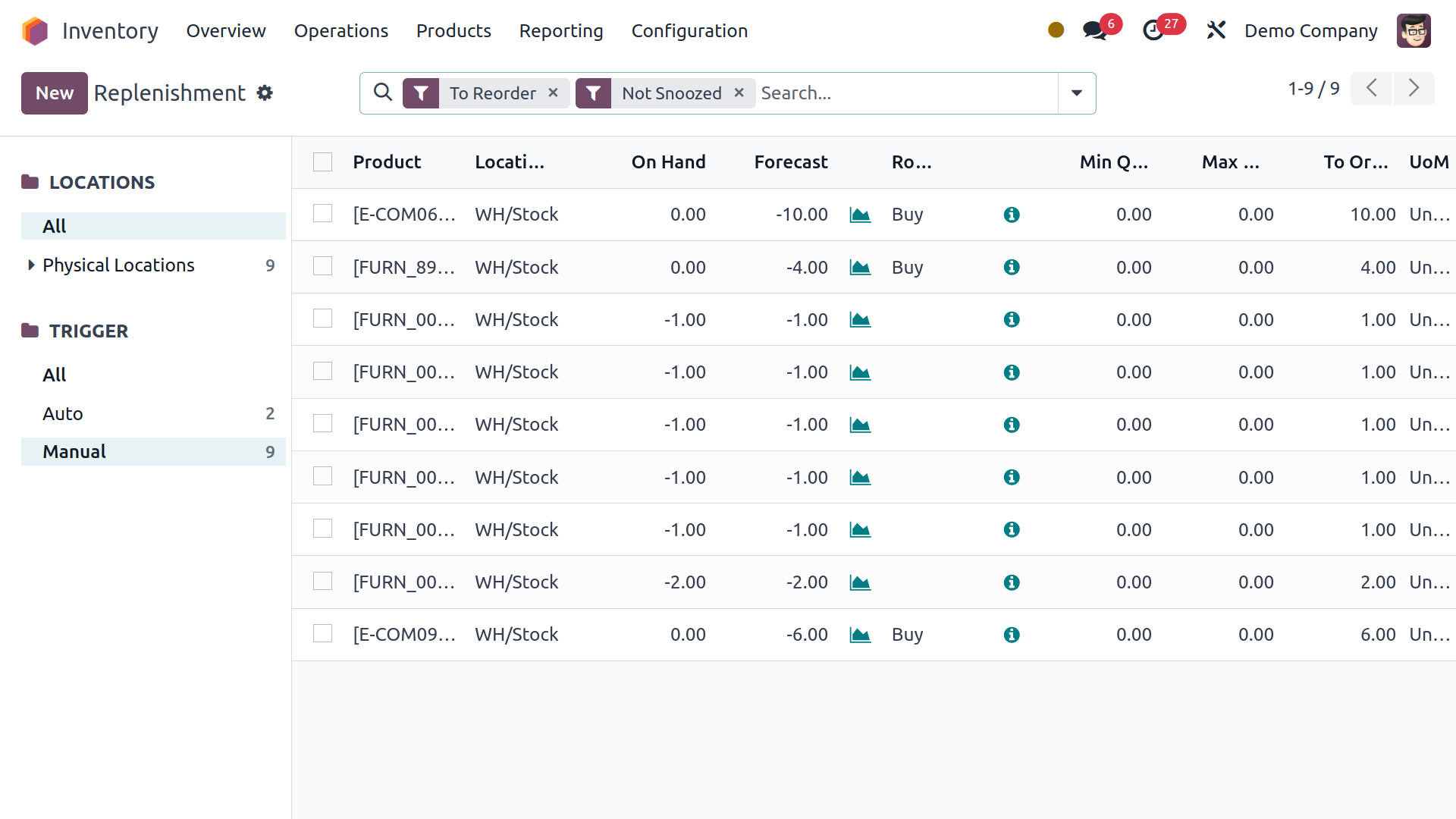Click the yellow status dot indicator

(x=1056, y=30)
